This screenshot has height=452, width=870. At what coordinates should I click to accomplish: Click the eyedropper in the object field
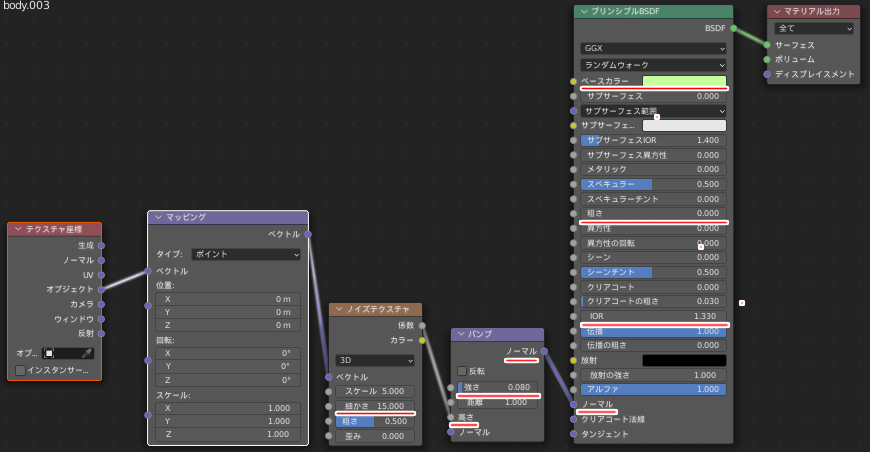pos(87,353)
